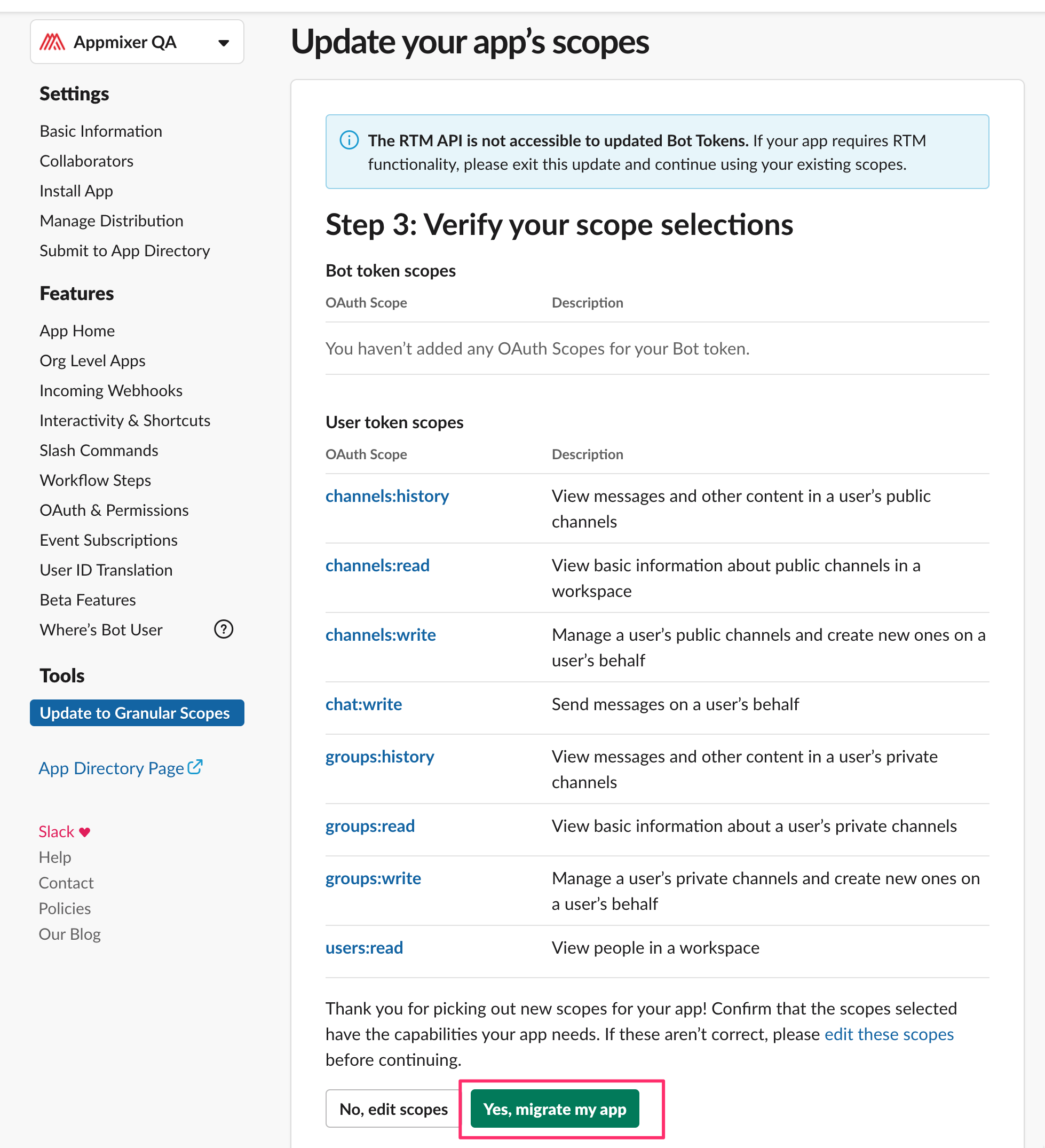Open Incoming Webhooks feature page

click(x=111, y=391)
